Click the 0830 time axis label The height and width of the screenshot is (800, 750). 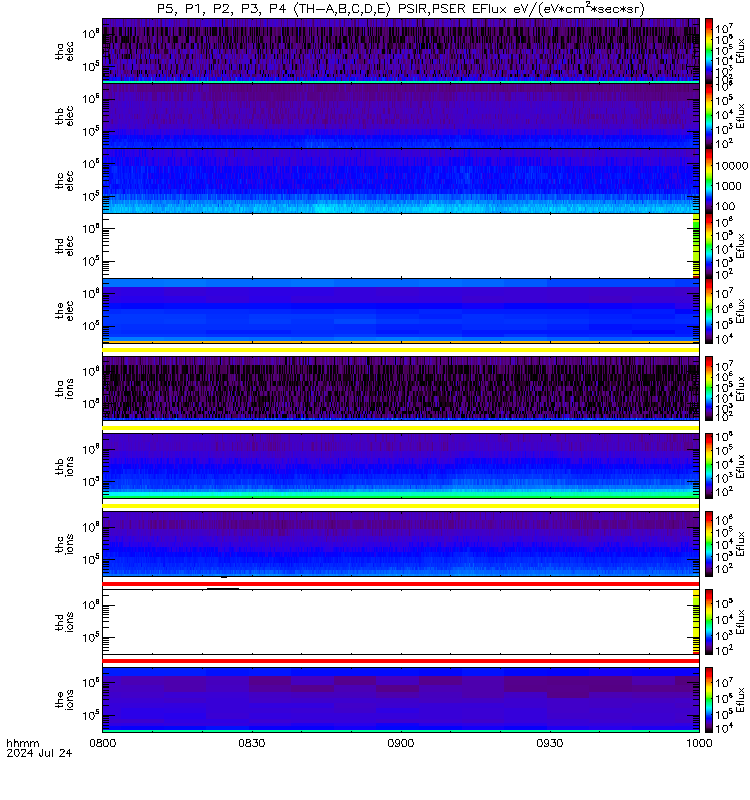click(x=252, y=743)
